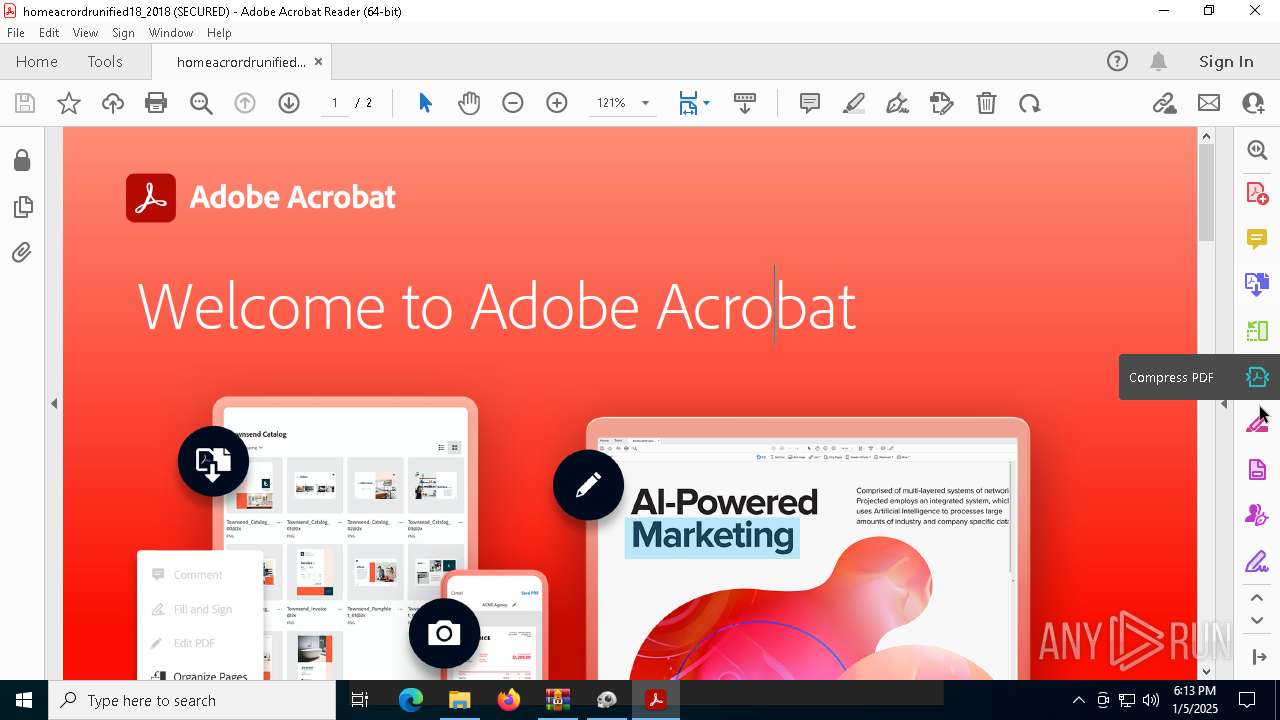Open page thumbnails panel

coord(22,207)
